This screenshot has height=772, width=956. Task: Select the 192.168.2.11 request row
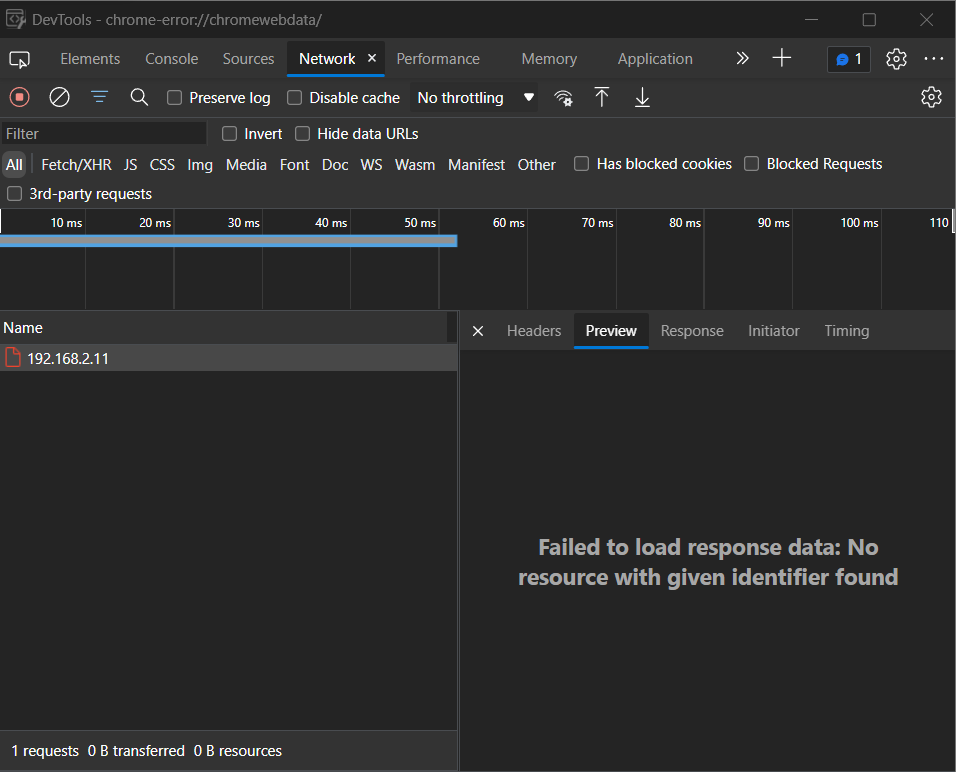point(229,358)
